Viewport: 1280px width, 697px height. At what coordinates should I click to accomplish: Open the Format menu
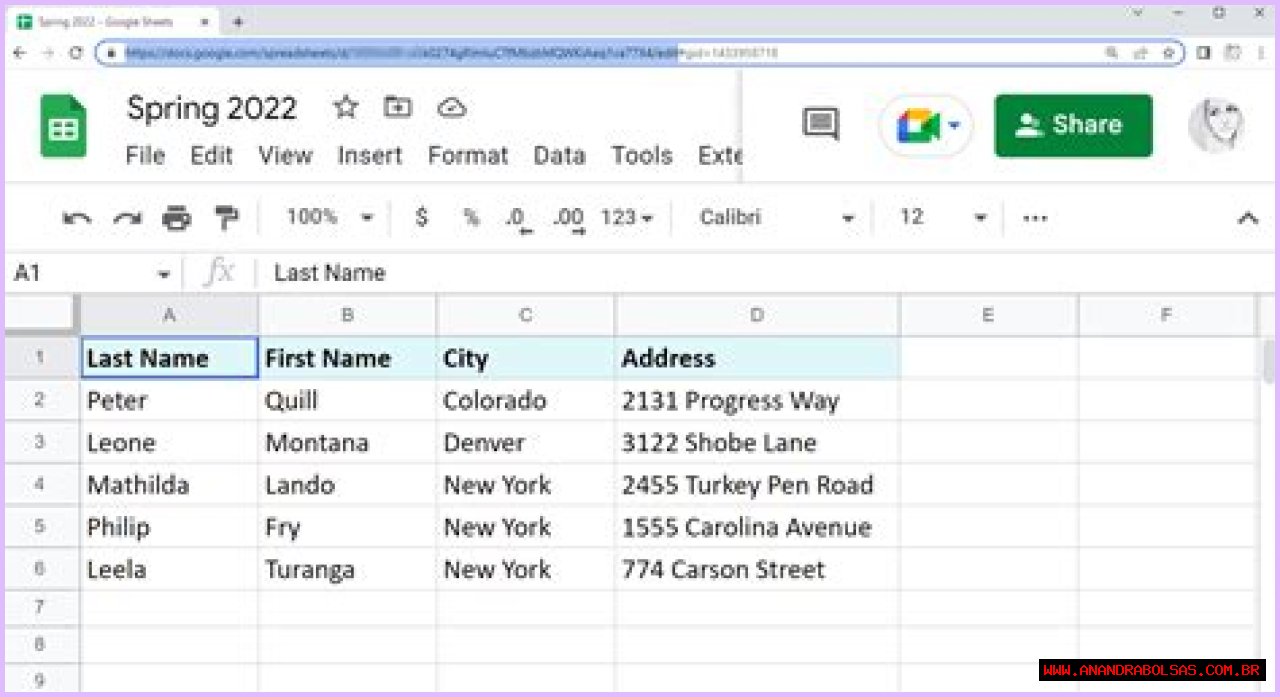coord(468,156)
